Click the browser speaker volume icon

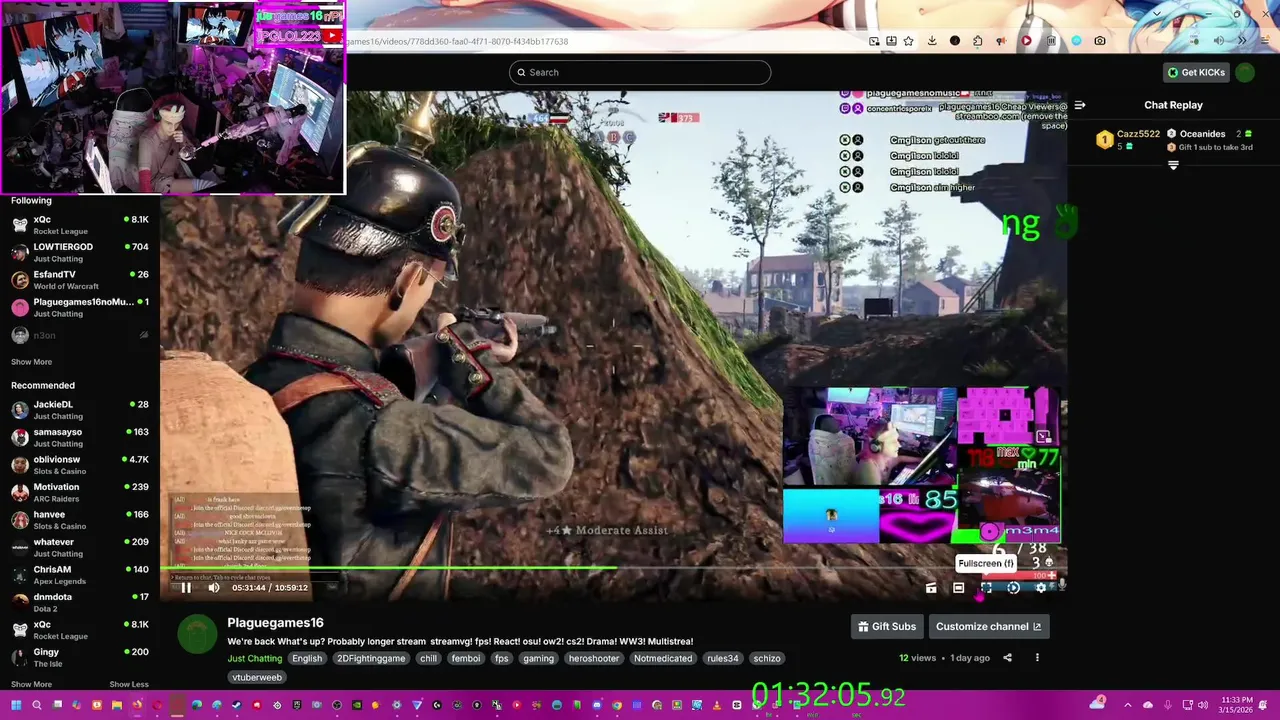coord(1218,41)
